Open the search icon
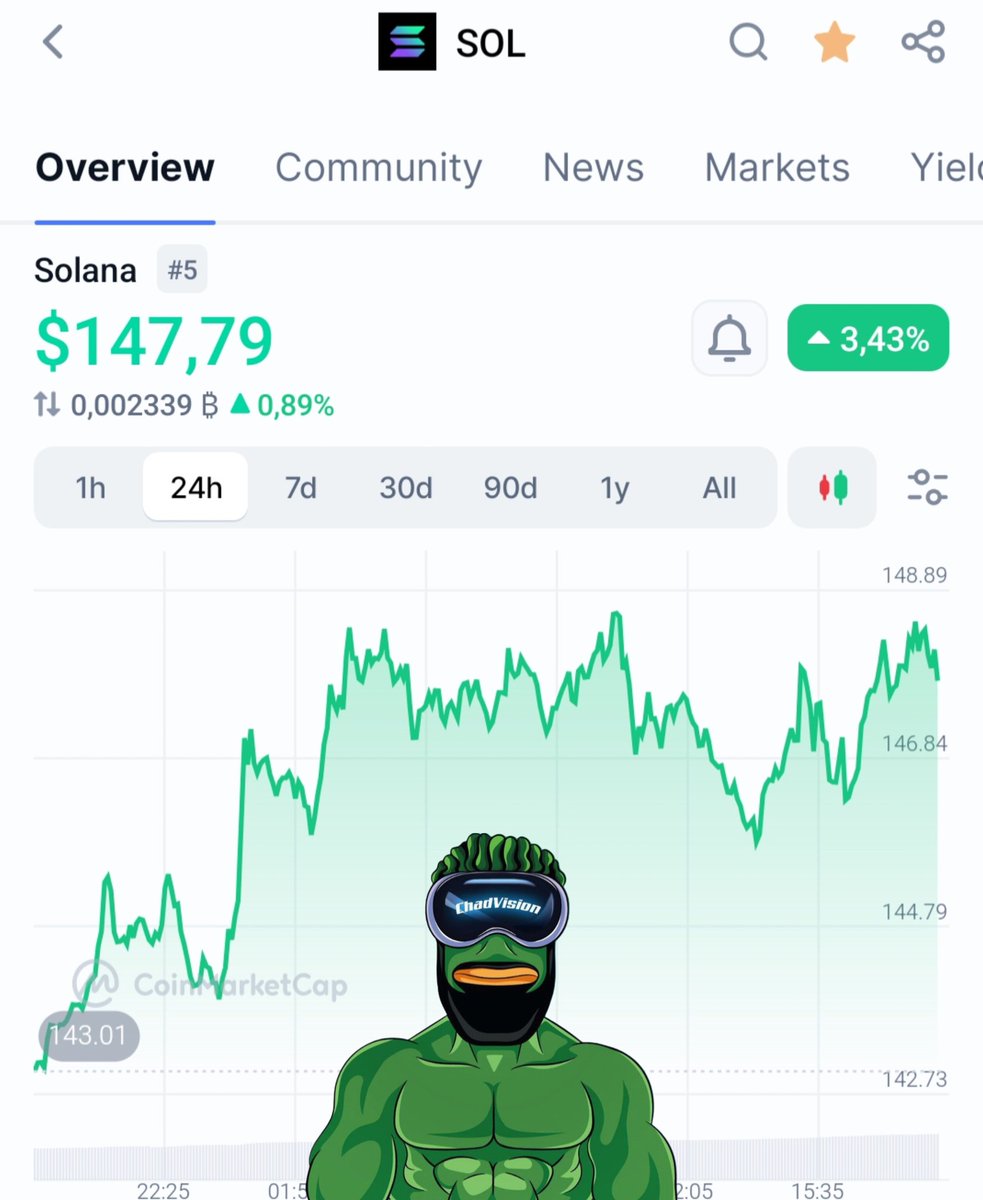Screen dimensions: 983x1200 [x=748, y=43]
